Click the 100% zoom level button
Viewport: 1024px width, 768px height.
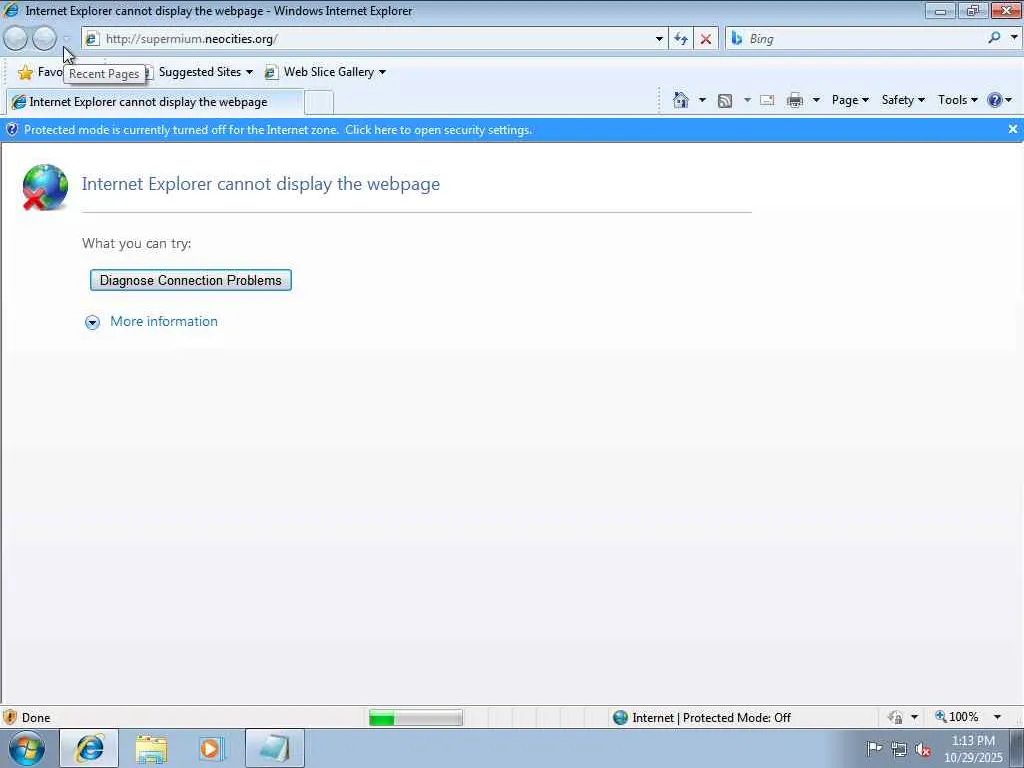point(956,717)
